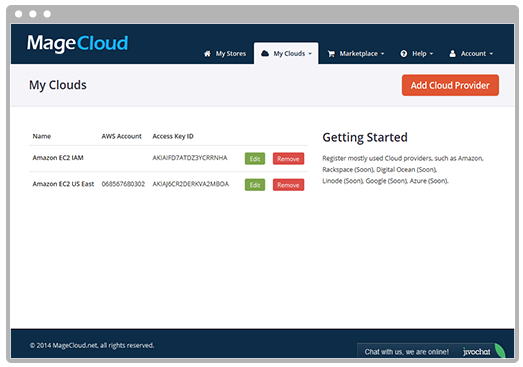Screen dimensions: 523x367
Task: Click the MageCloud logo
Action: pyautogui.click(x=77, y=44)
